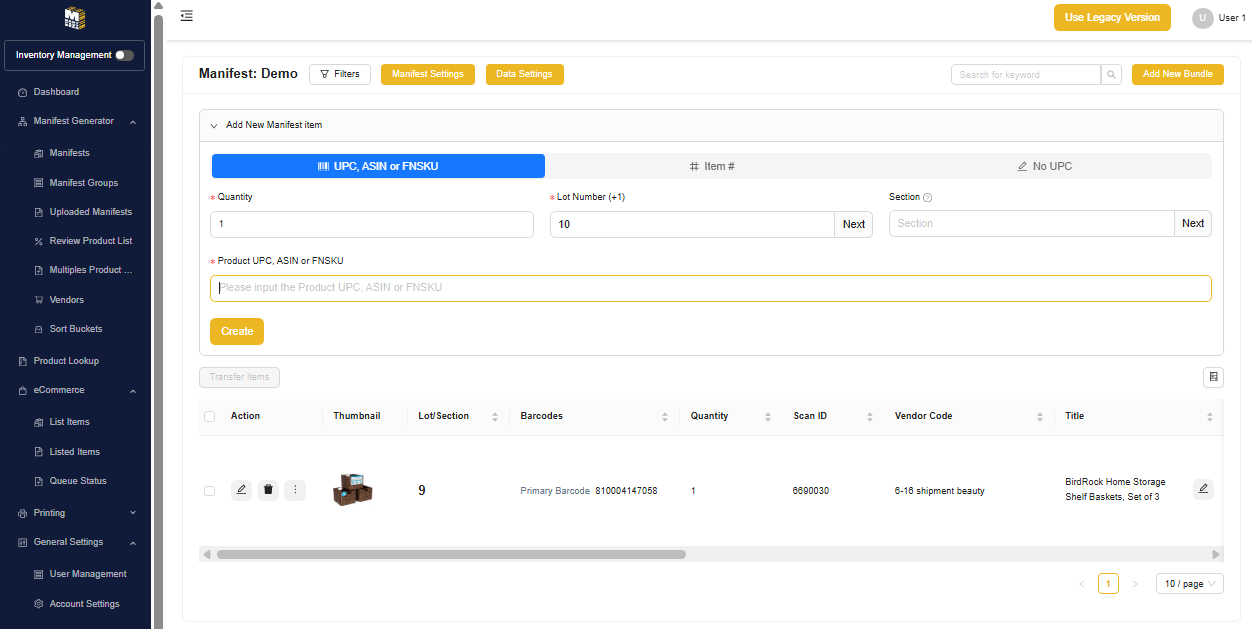This screenshot has width=1252, height=629.
Task: Delete the BirdRock item via trash icon
Action: (268, 490)
